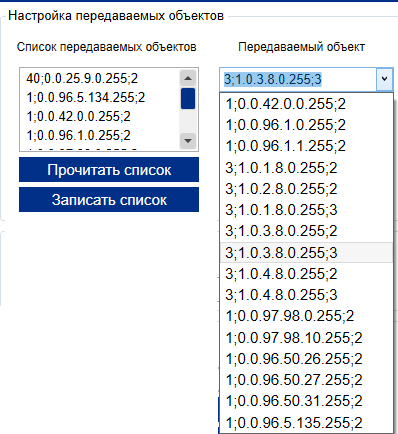Click the blue scrollbar thumb in the object list
This screenshot has height=434, width=398.
pos(188,99)
